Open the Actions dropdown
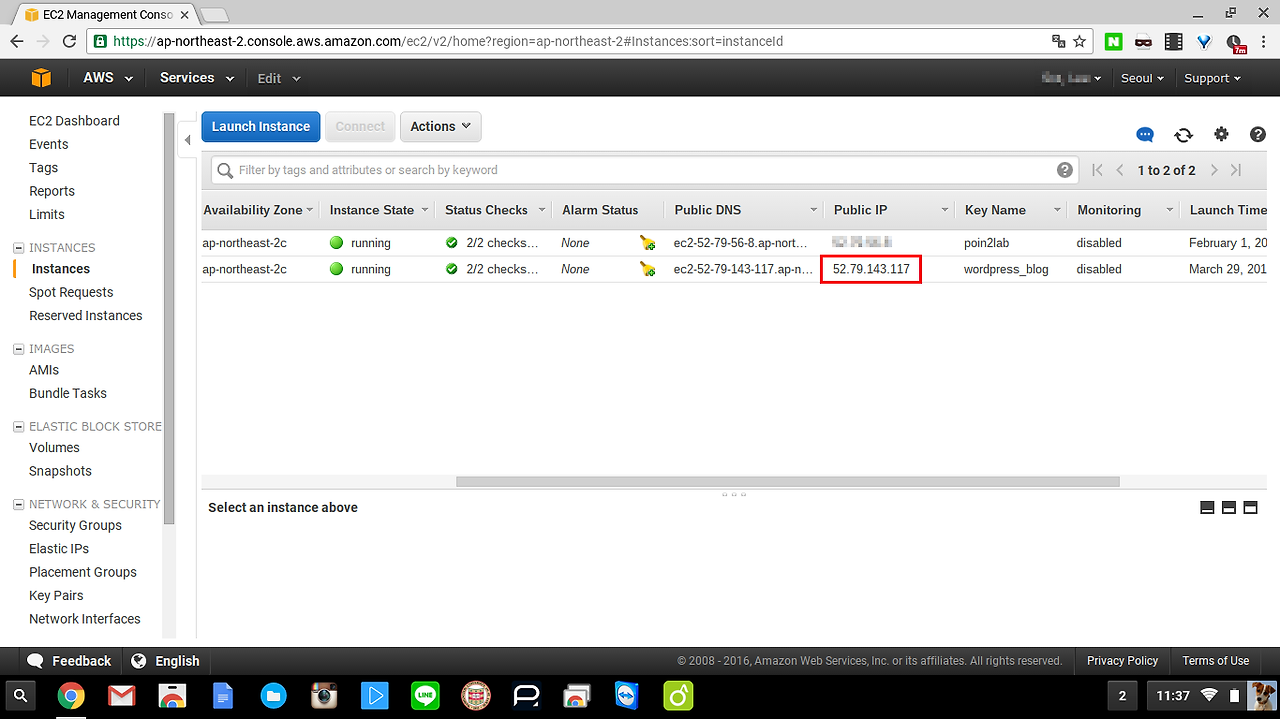Screen dimensions: 1280x719 (441, 127)
